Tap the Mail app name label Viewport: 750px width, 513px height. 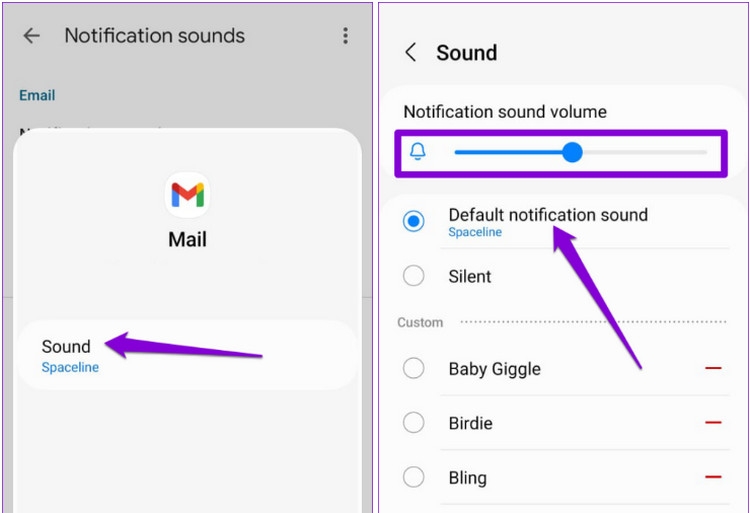coord(188,240)
